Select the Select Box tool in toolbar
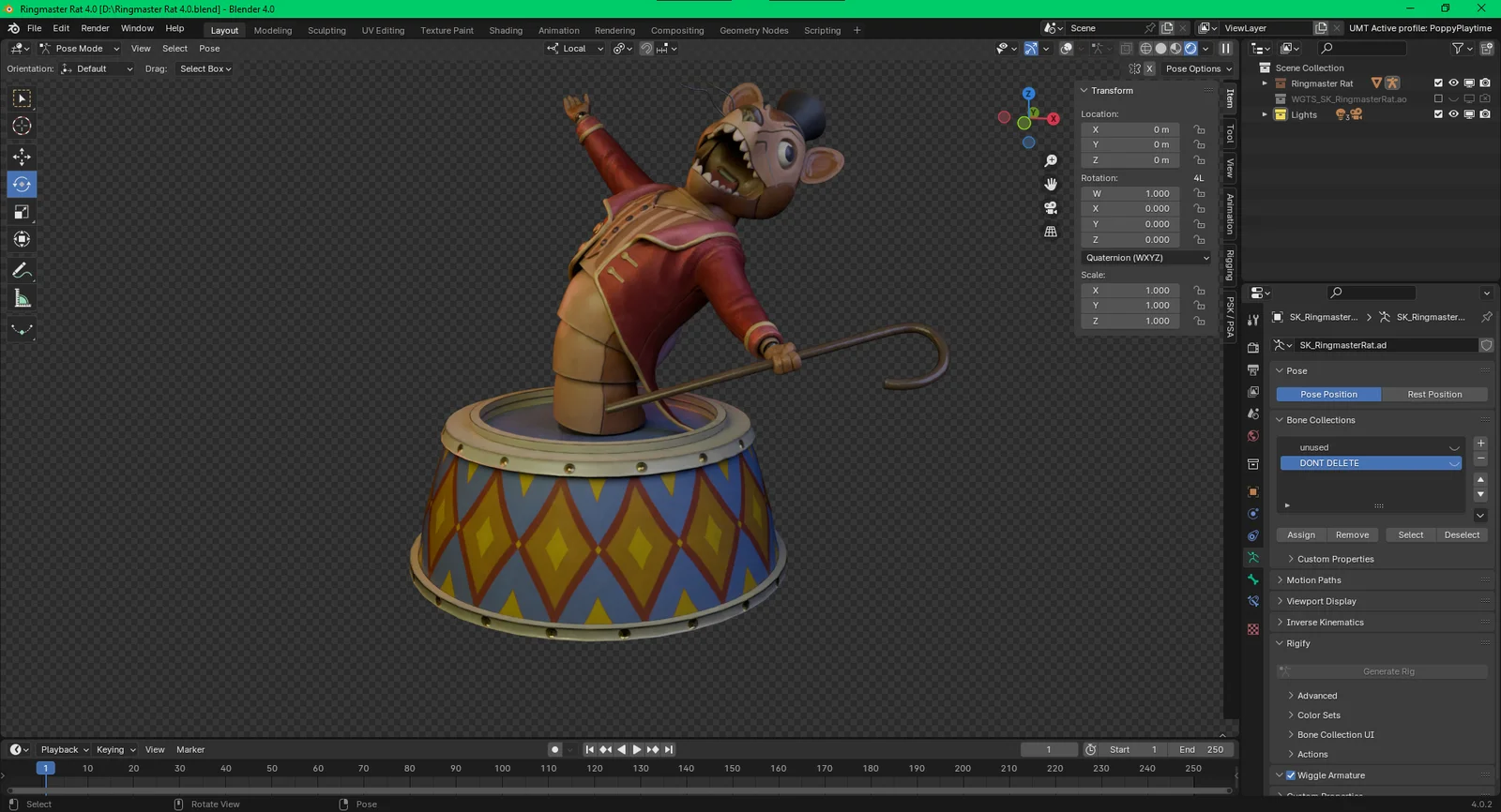1501x812 pixels. click(22, 98)
